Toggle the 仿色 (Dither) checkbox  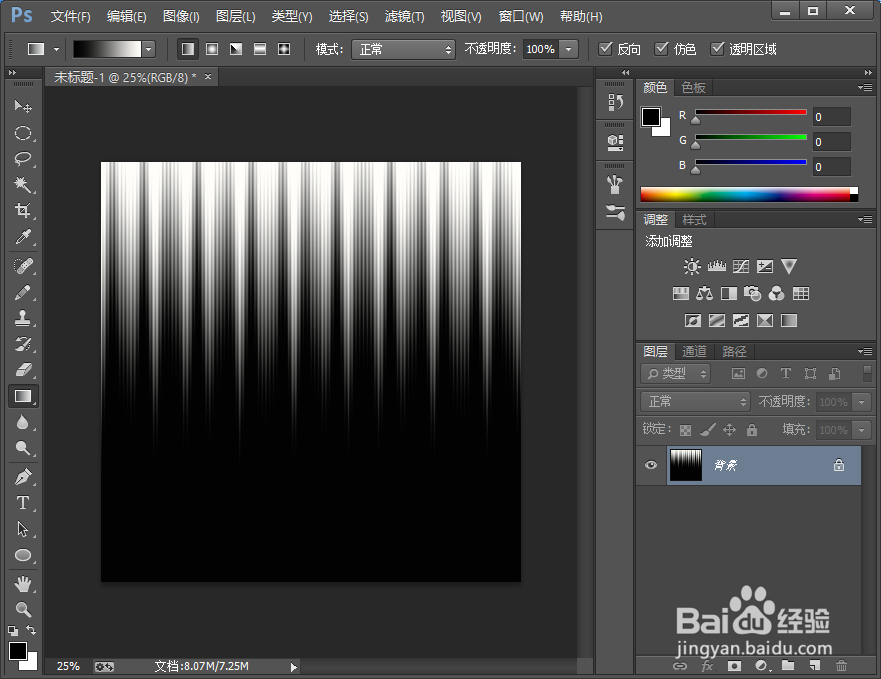(661, 49)
